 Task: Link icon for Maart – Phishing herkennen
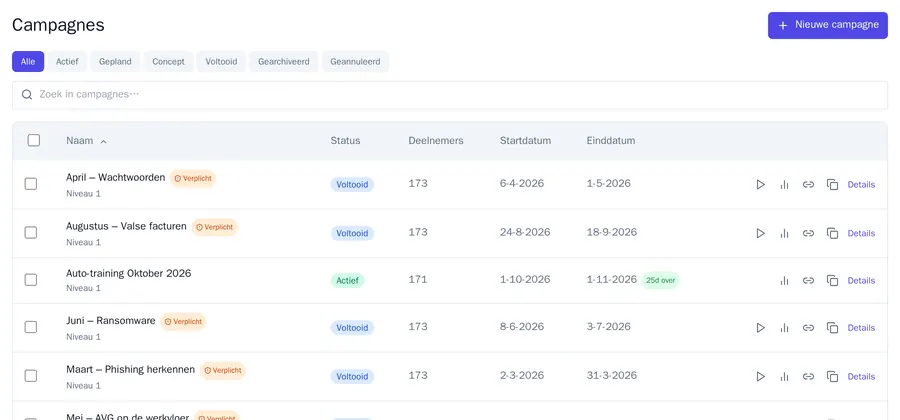tap(808, 377)
